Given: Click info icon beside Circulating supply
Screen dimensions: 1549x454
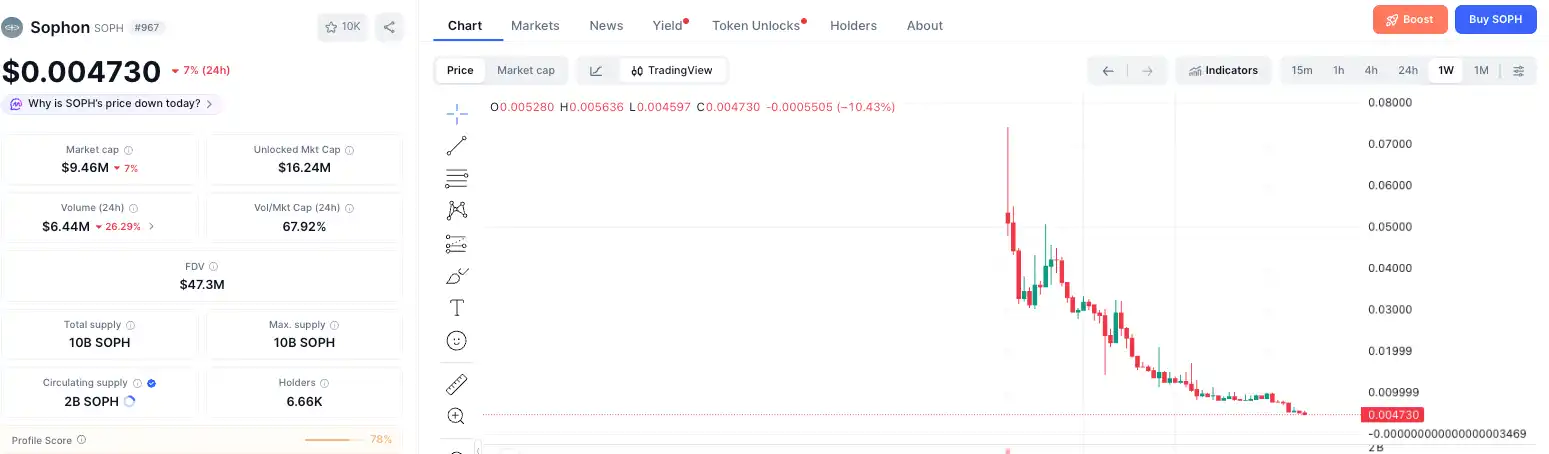Looking at the screenshot, I should pyautogui.click(x=137, y=383).
